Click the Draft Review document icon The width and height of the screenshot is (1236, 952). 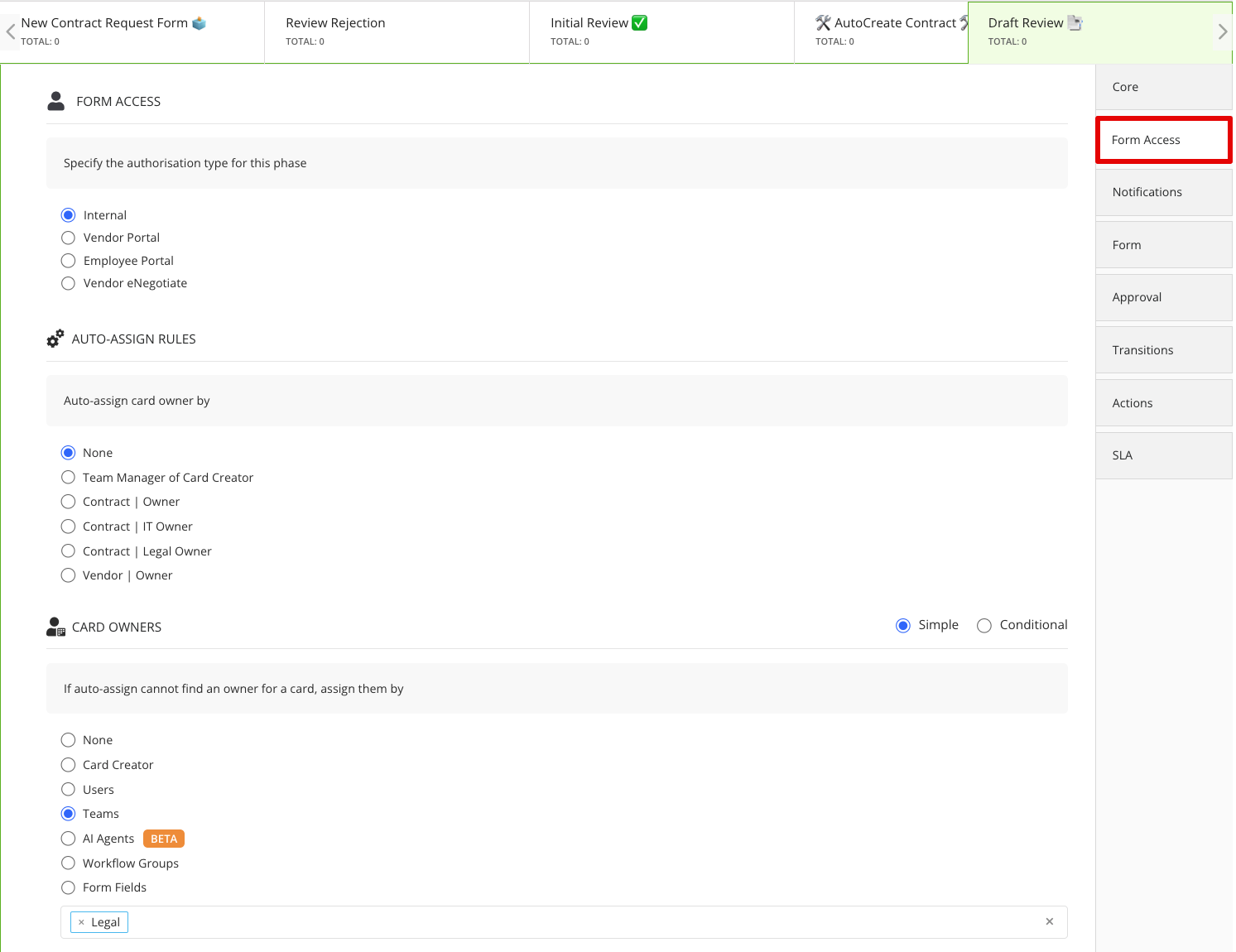1075,22
